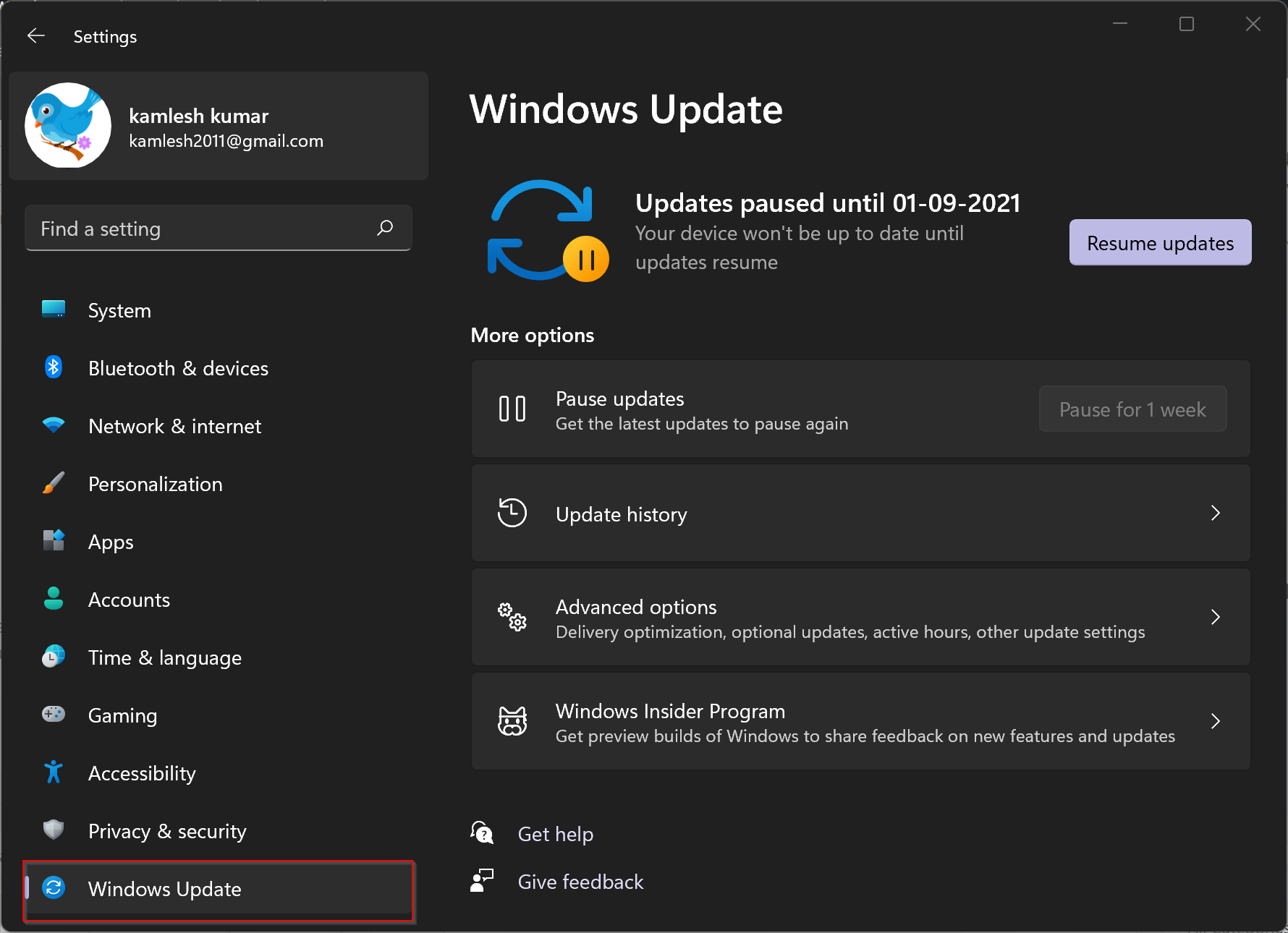Click the 'Updates paused until 01-09-2021' heading
The image size is (1288, 933).
click(x=828, y=203)
